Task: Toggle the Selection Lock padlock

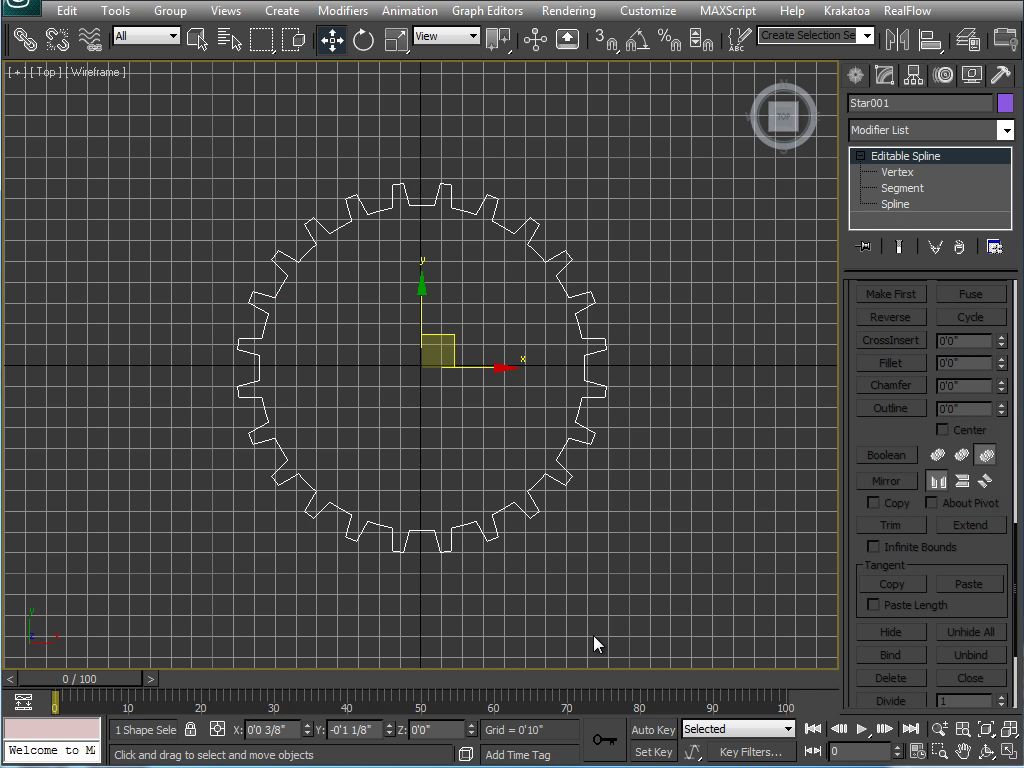Action: coord(190,729)
